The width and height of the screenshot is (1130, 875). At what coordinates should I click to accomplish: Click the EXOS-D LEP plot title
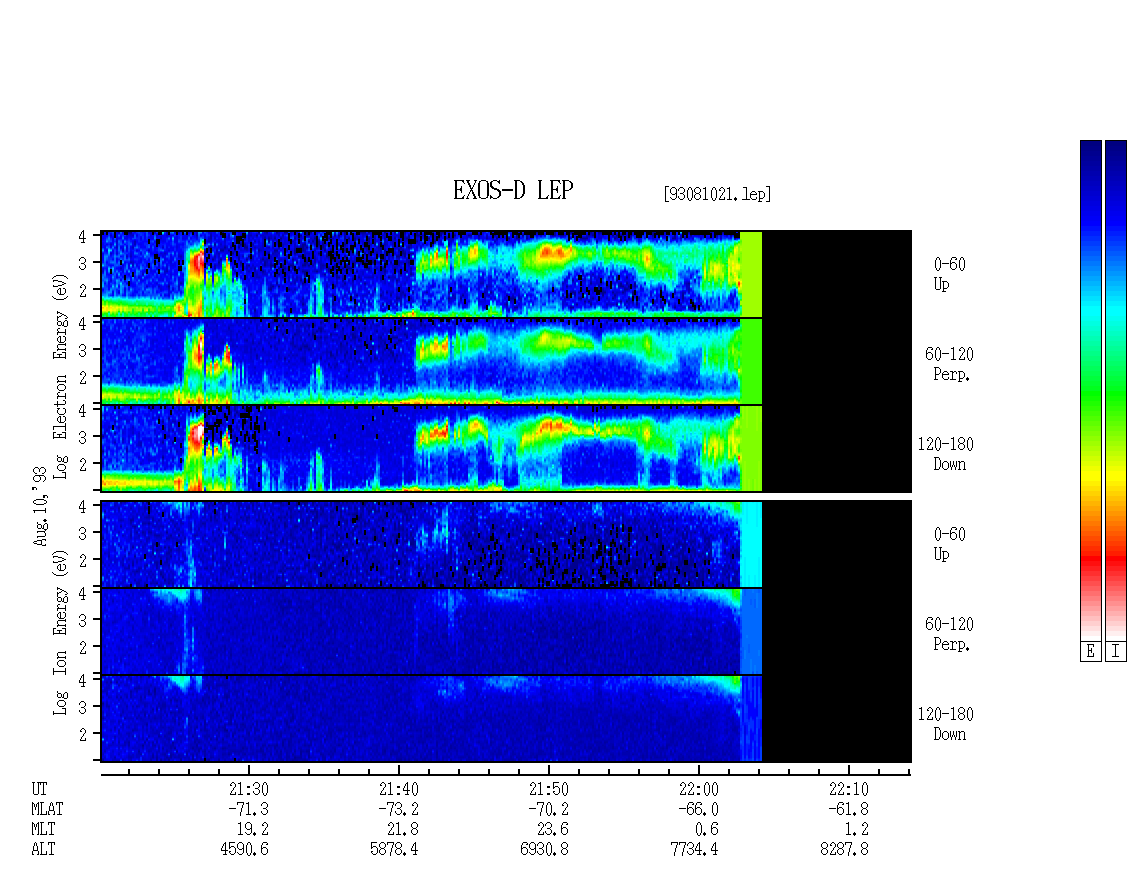[513, 190]
